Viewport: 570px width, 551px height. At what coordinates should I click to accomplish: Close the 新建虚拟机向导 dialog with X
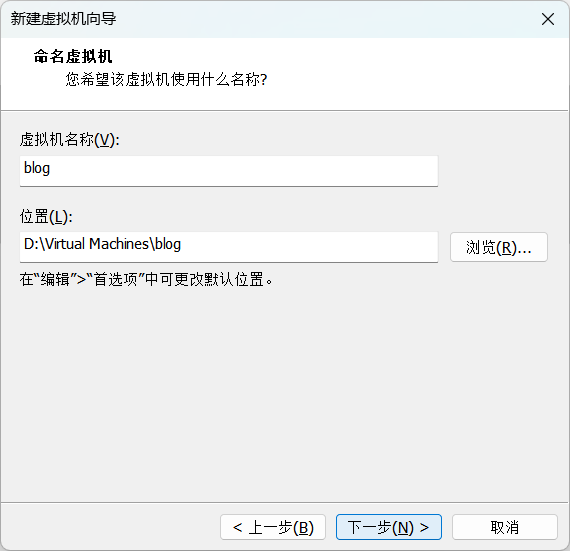coord(547,19)
